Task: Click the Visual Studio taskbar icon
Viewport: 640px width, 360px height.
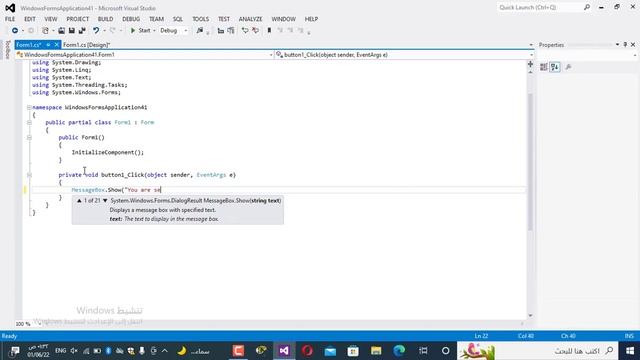Action: (284, 351)
